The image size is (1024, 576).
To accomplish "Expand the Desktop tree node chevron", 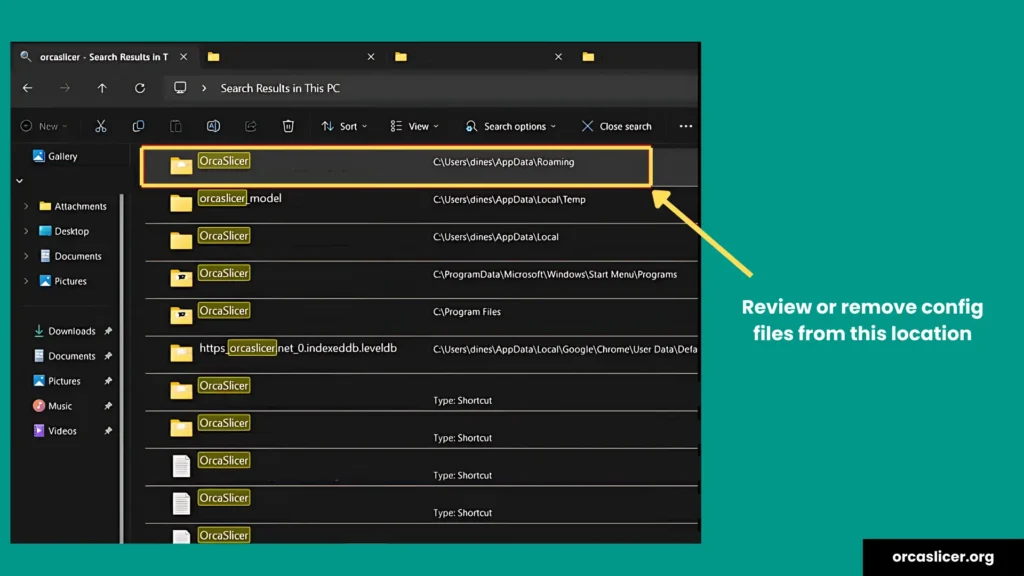I will 26,231.
